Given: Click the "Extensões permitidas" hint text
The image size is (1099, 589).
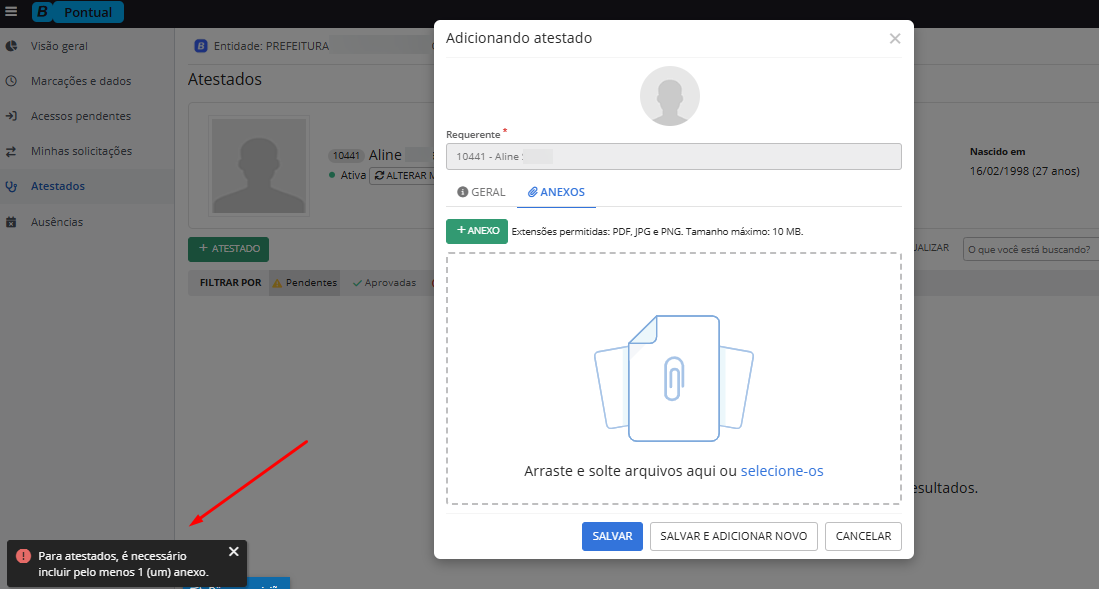Looking at the screenshot, I should [657, 231].
